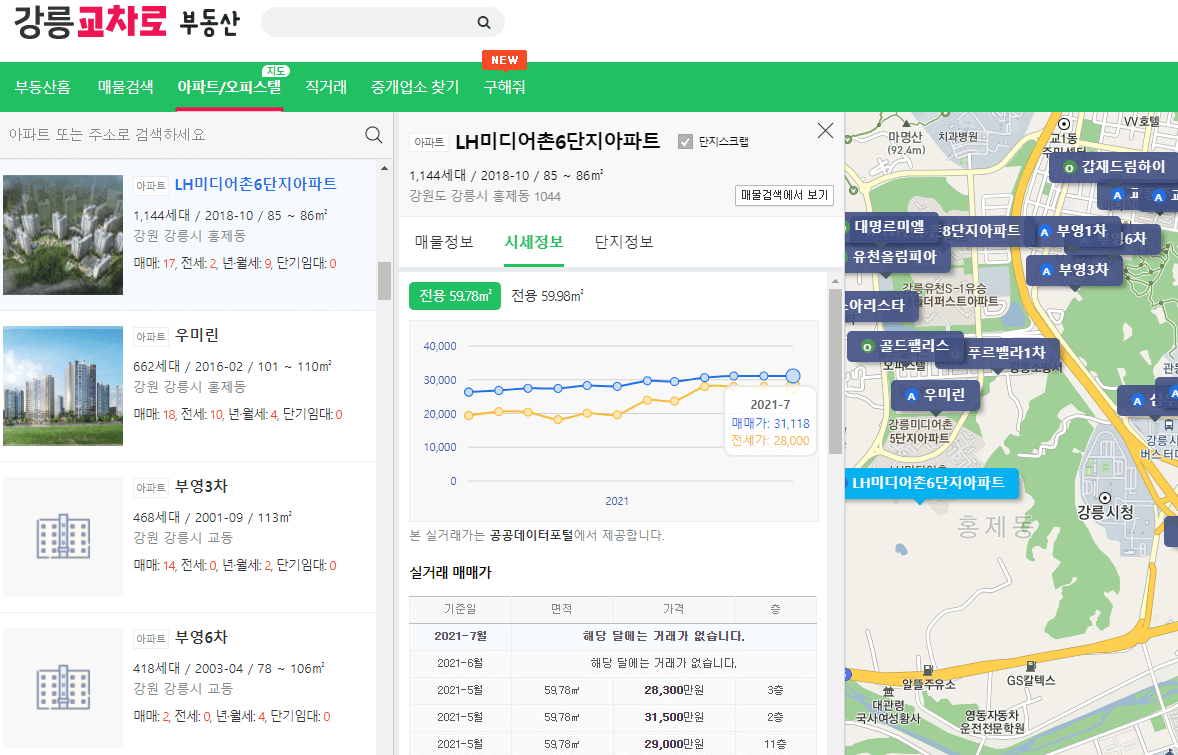Click the 강릉시청 circle marker on the map
The image size is (1178, 755).
pos(1105,498)
